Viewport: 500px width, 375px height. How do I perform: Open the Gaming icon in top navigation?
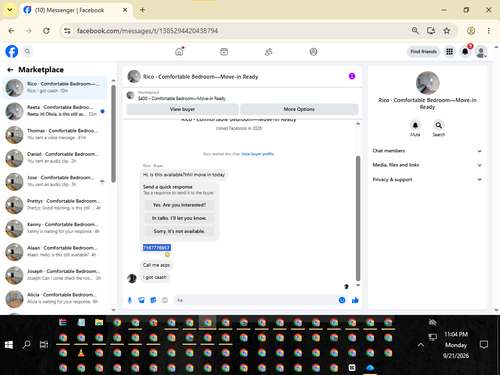click(x=313, y=52)
